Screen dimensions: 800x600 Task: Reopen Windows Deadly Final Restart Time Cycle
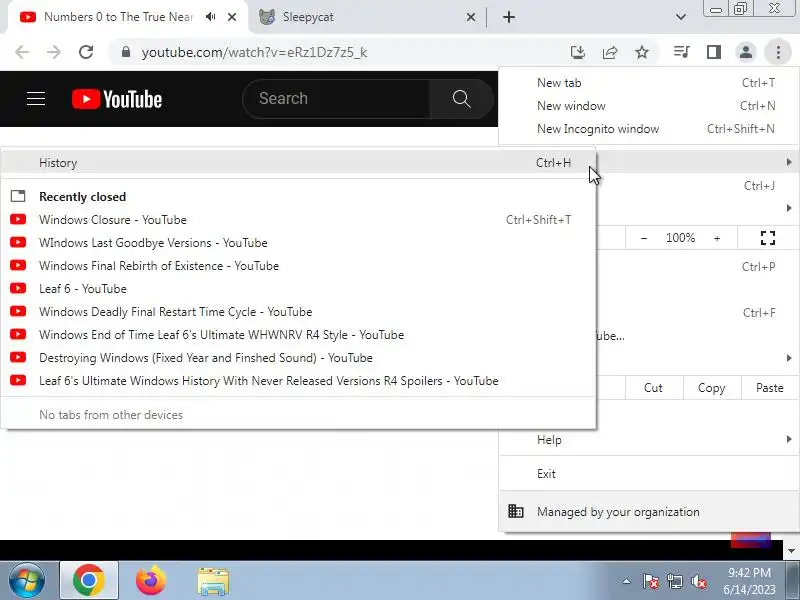(x=298, y=312)
